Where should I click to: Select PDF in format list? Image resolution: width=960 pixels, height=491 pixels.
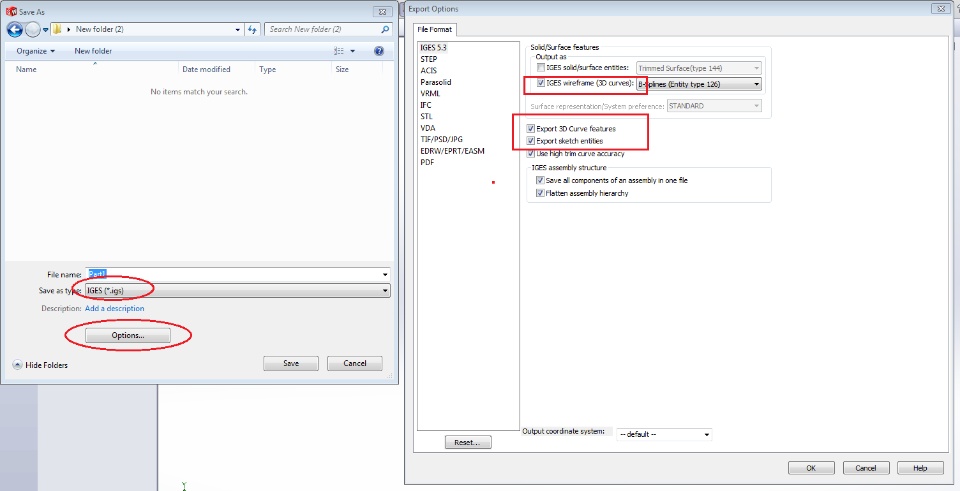427,163
